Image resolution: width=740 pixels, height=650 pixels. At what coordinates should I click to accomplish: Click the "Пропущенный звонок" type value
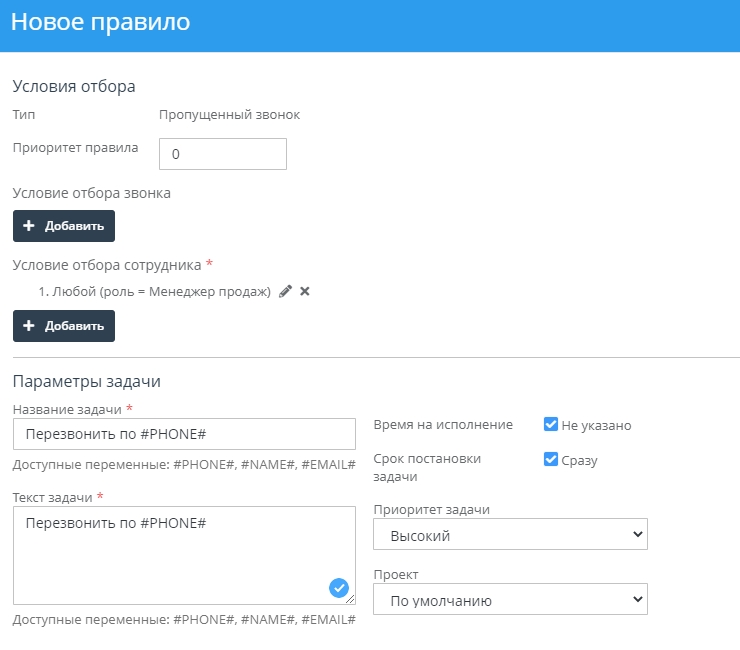coord(229,114)
